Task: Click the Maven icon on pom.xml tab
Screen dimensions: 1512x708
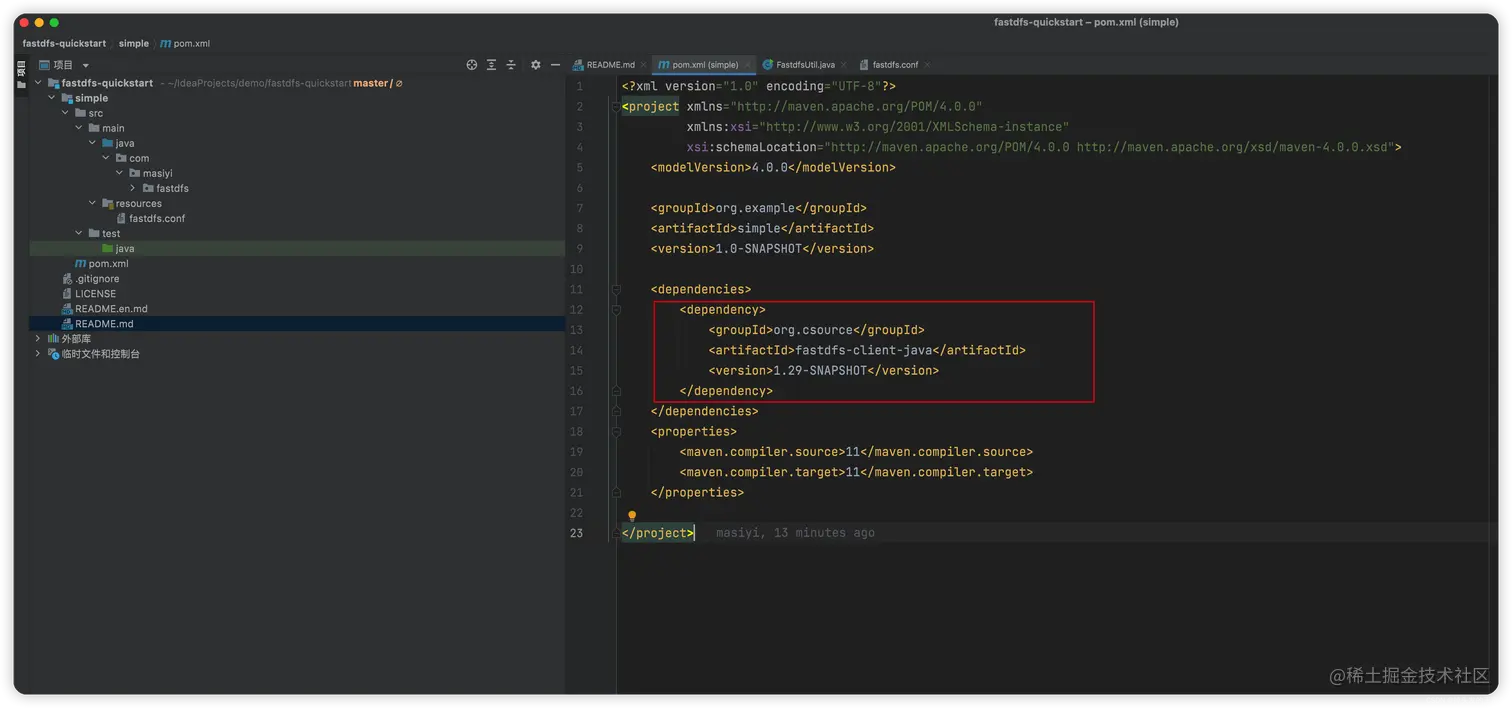Action: coord(663,65)
